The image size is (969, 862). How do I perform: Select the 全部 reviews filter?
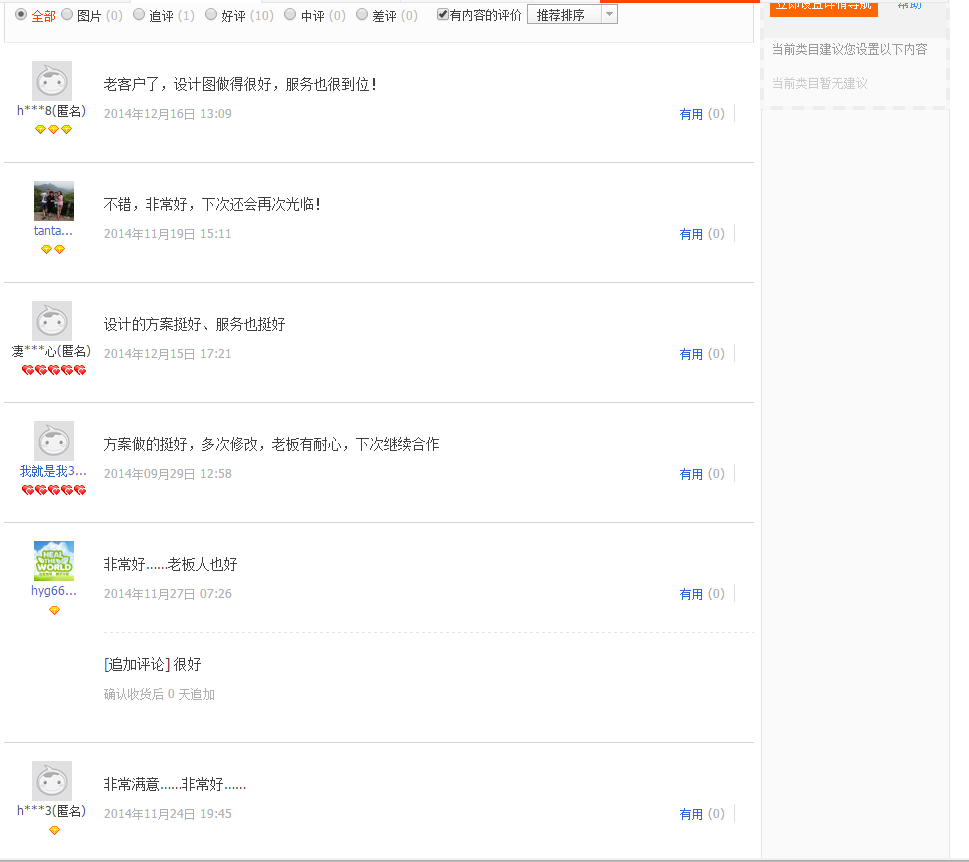(21, 15)
